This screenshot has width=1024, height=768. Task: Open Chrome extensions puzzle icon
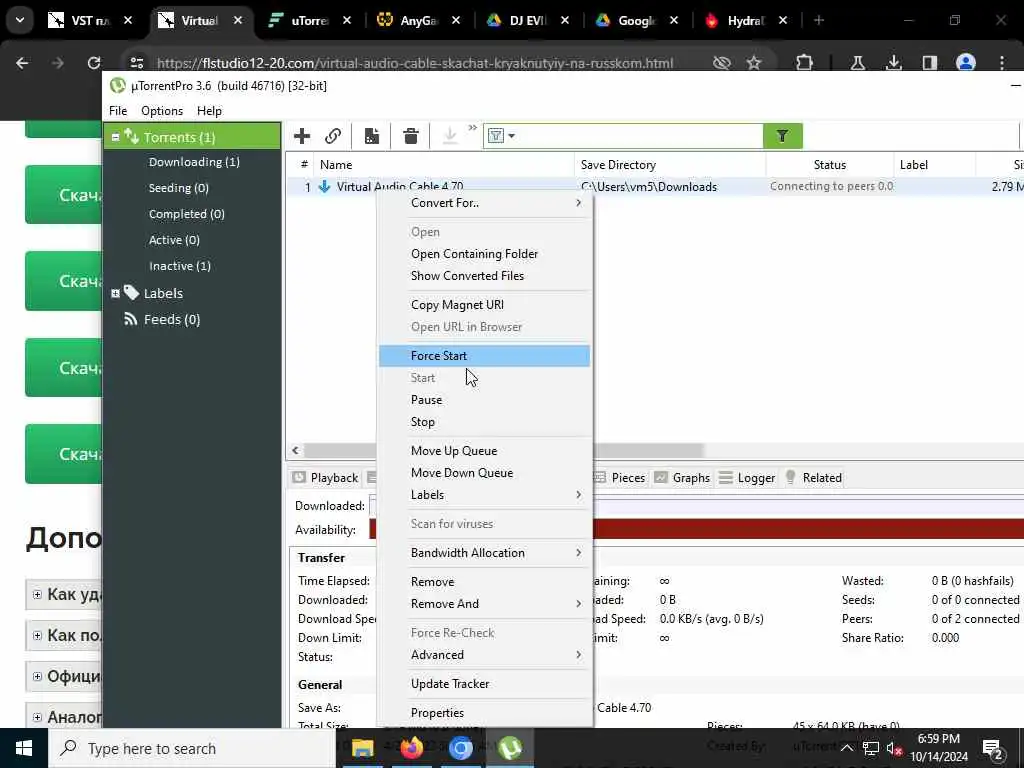pyautogui.click(x=805, y=63)
